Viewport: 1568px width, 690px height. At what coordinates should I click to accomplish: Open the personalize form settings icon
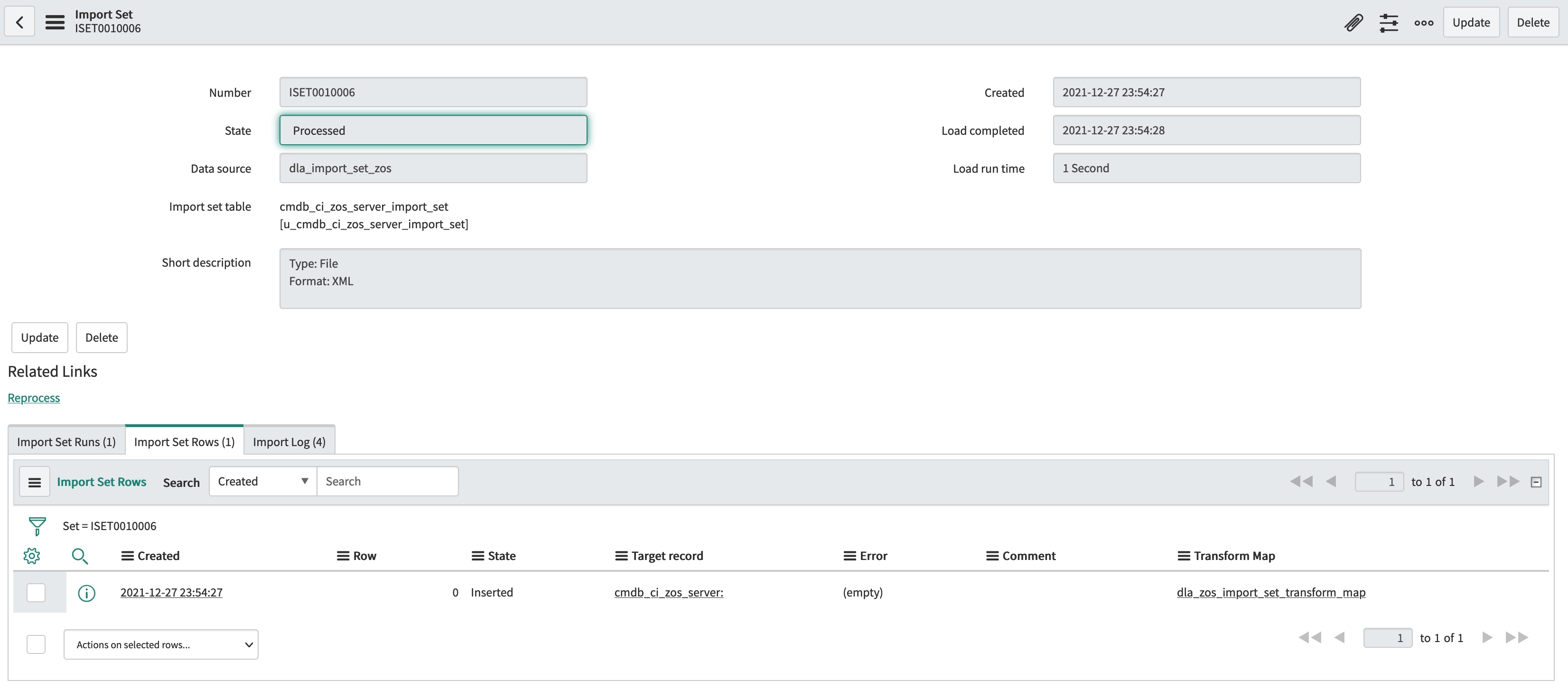1389,22
